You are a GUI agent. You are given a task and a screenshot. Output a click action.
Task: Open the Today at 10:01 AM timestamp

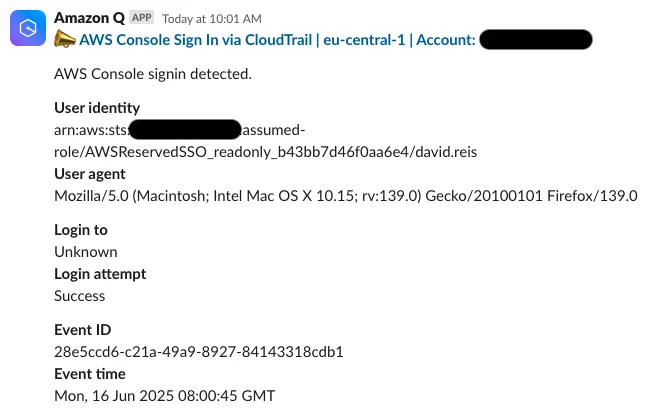click(x=212, y=19)
